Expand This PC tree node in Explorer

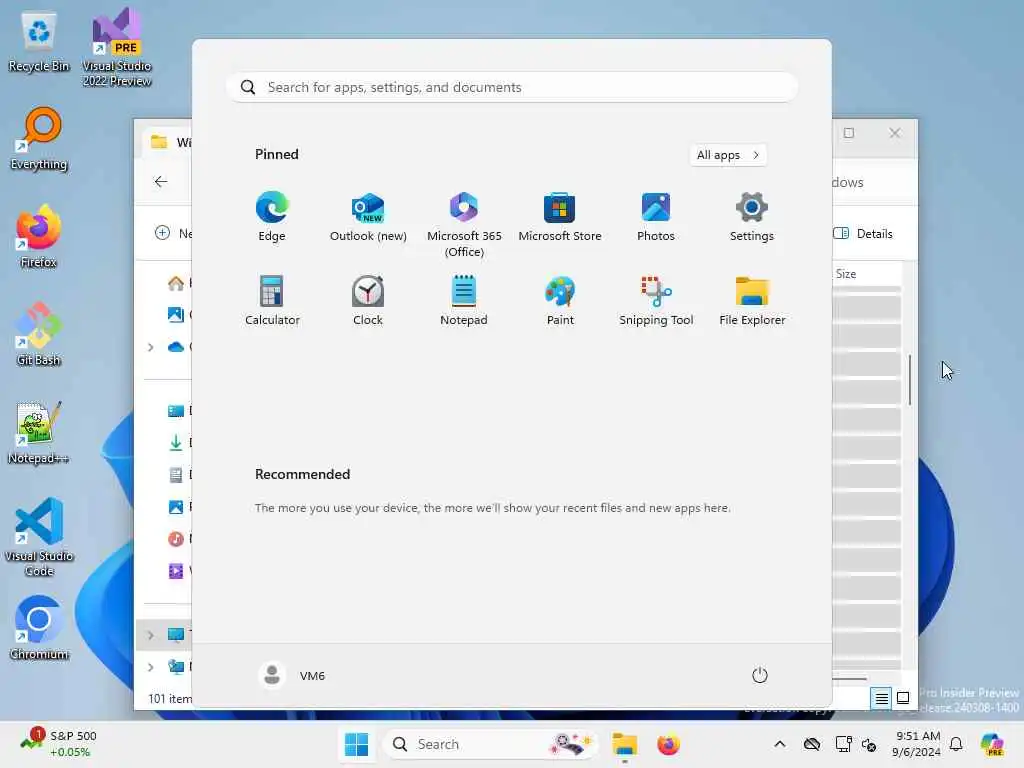coord(150,635)
